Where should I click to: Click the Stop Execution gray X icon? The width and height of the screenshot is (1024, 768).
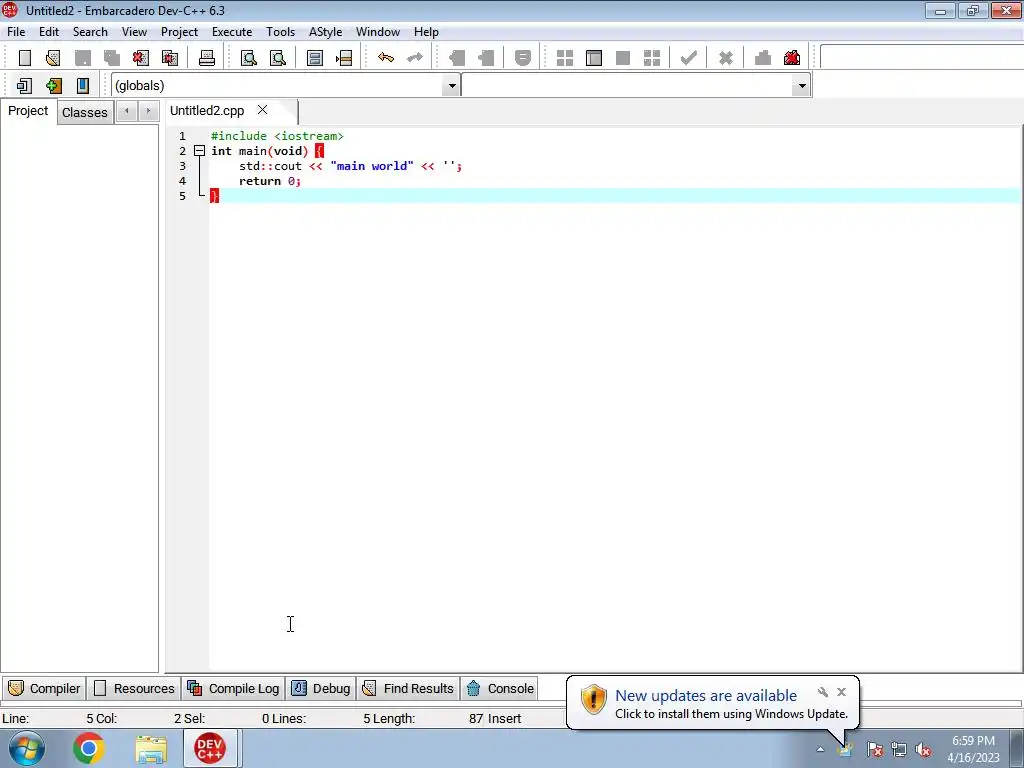tap(726, 58)
